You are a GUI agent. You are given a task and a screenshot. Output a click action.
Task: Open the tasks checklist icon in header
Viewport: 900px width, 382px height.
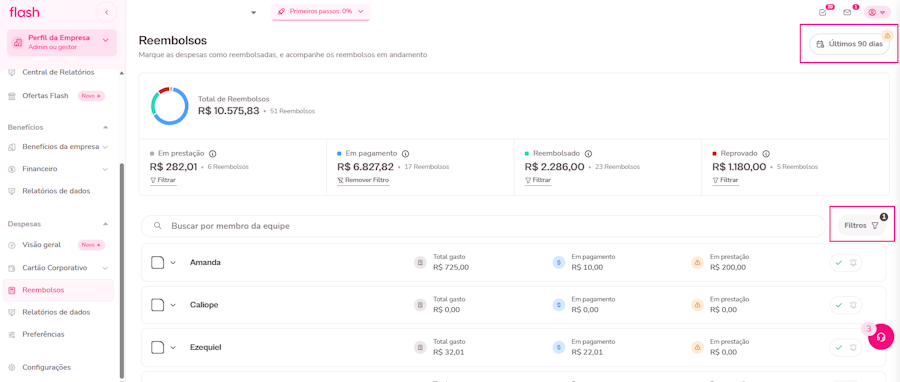(x=823, y=12)
